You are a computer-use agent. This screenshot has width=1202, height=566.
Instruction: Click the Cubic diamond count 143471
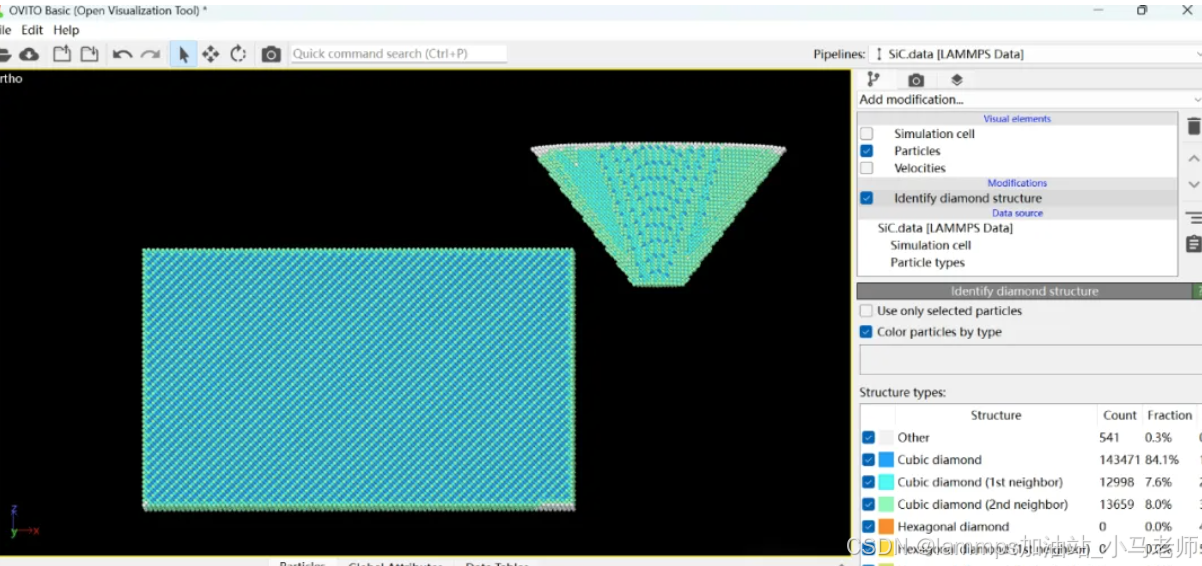(1119, 460)
